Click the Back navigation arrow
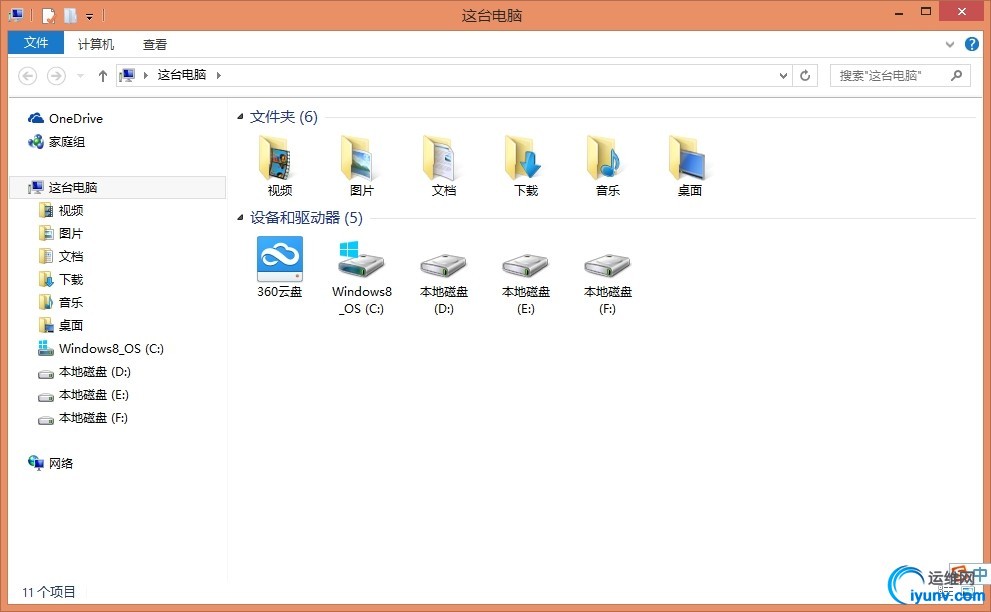This screenshot has height=612, width=991. (x=27, y=76)
